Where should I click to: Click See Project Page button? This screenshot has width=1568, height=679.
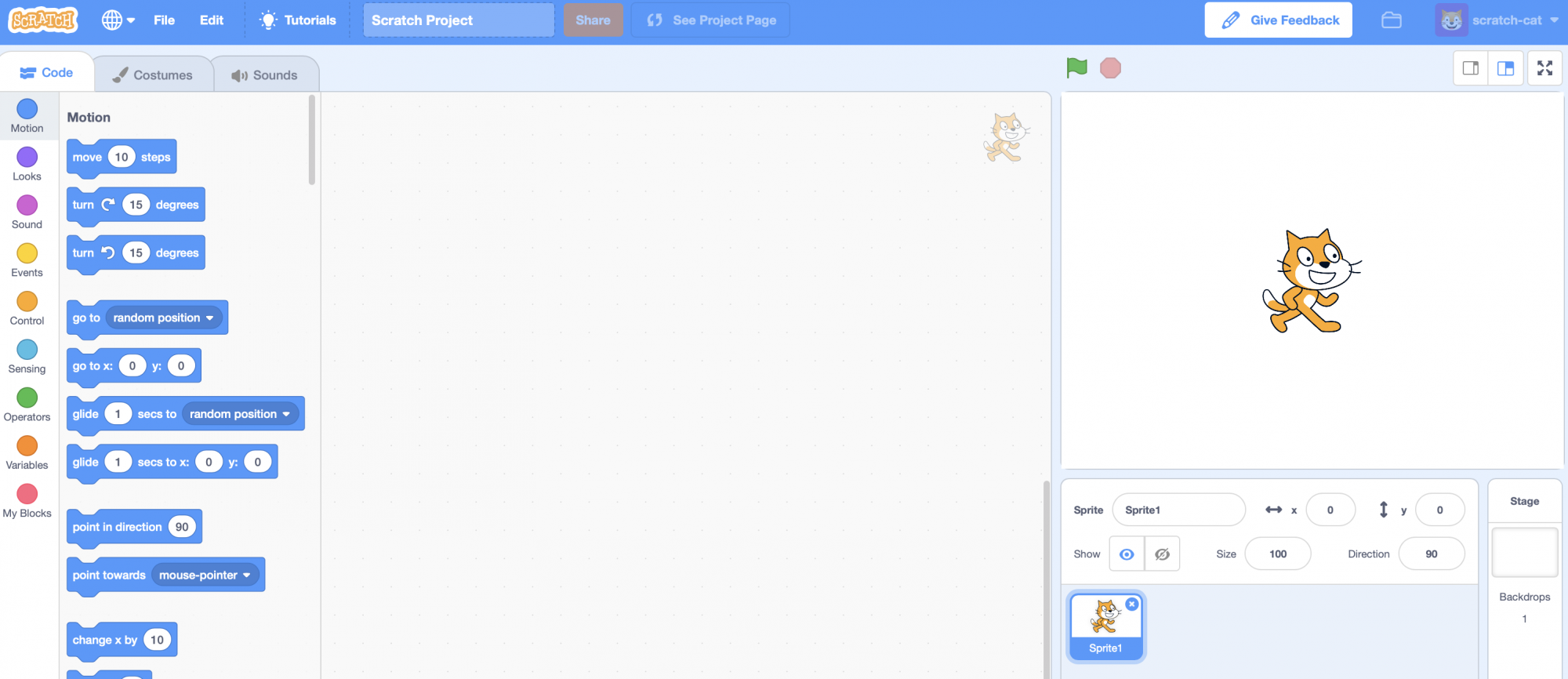710,20
